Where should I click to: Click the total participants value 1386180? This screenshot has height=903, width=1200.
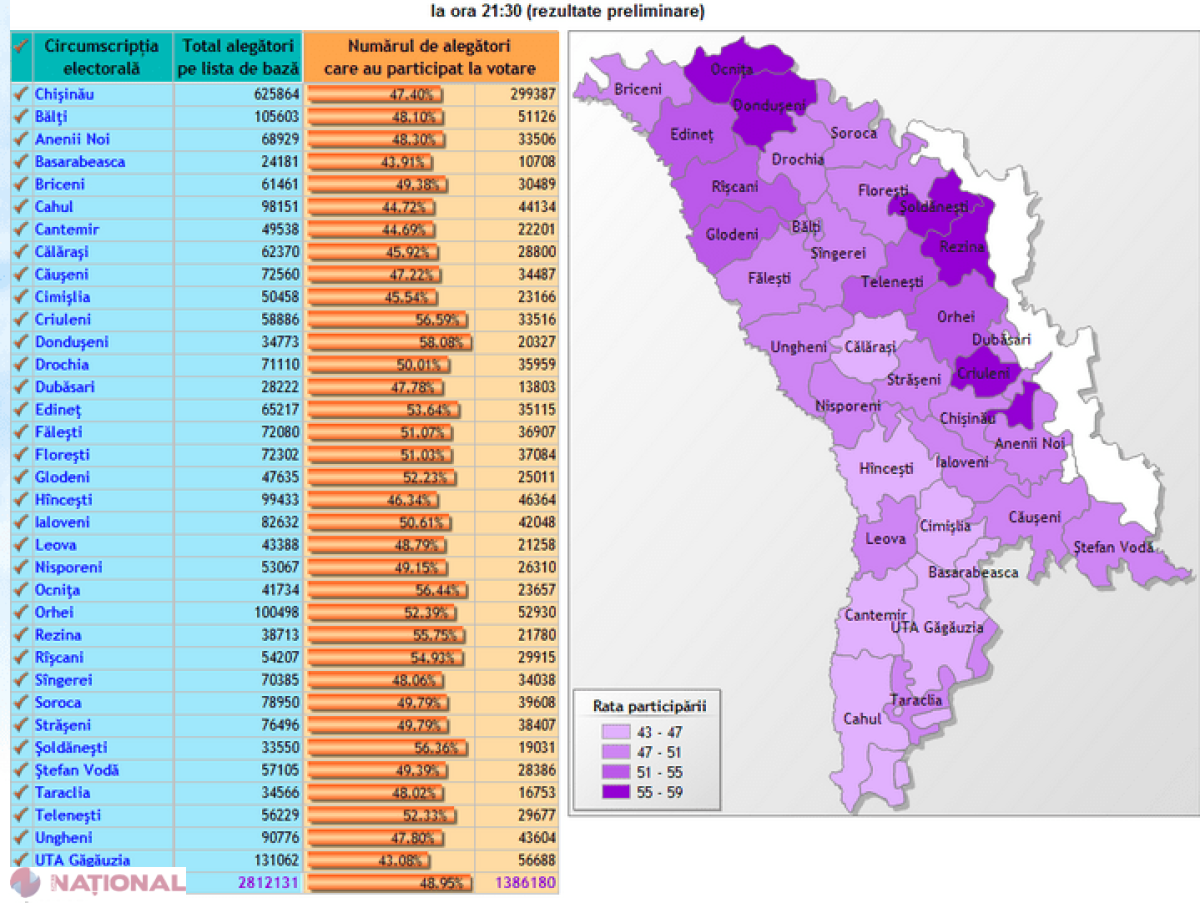[x=525, y=882]
